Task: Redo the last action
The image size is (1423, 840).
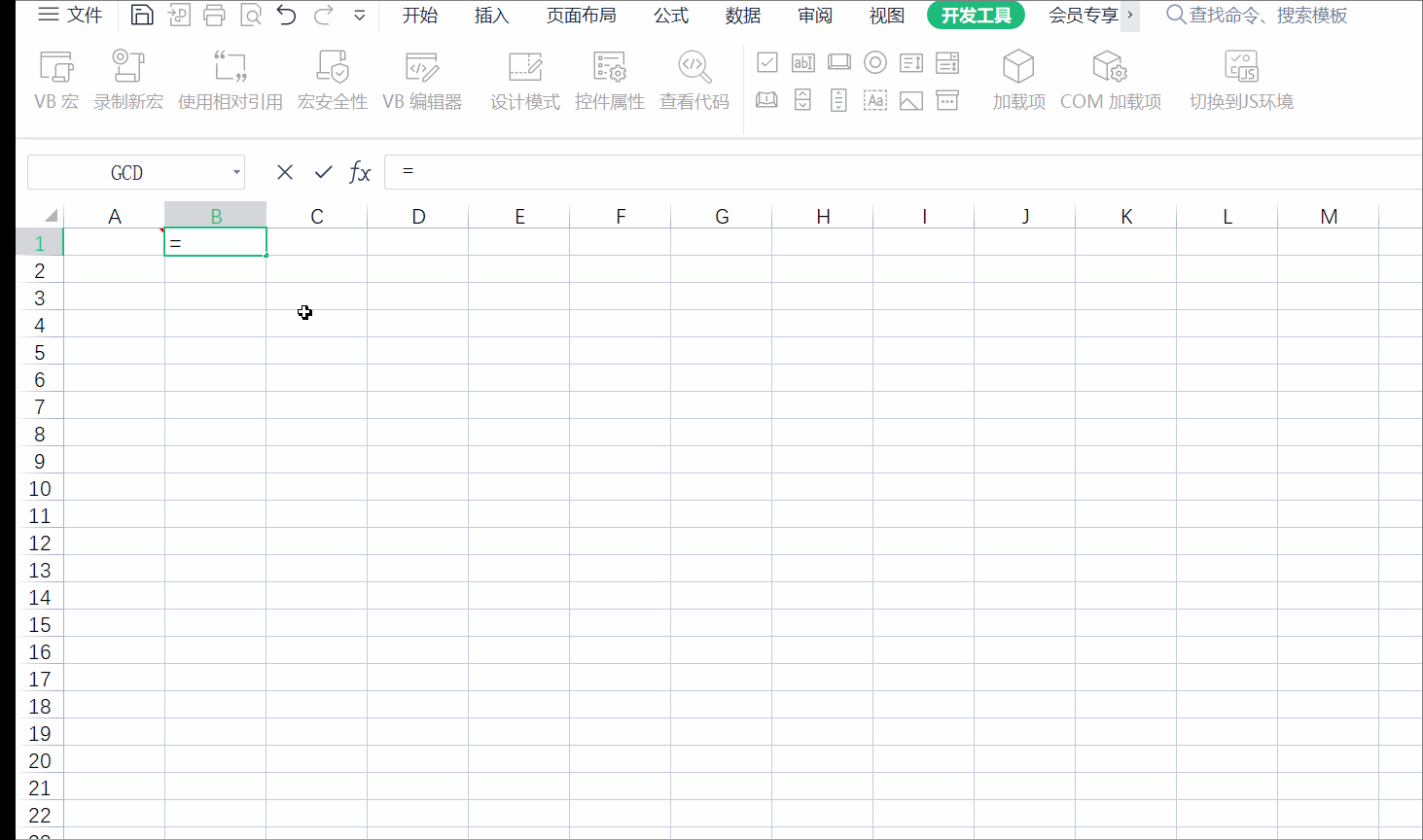Action: [324, 16]
